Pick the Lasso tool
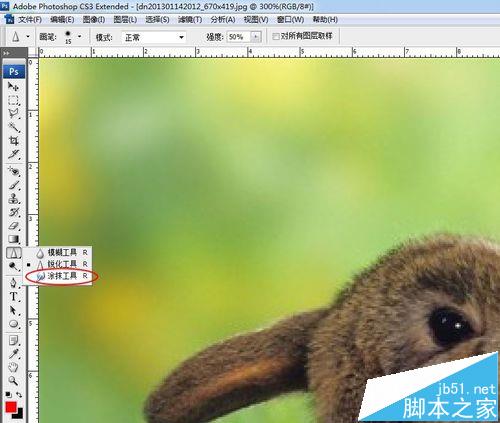The image size is (500, 423). [13, 114]
